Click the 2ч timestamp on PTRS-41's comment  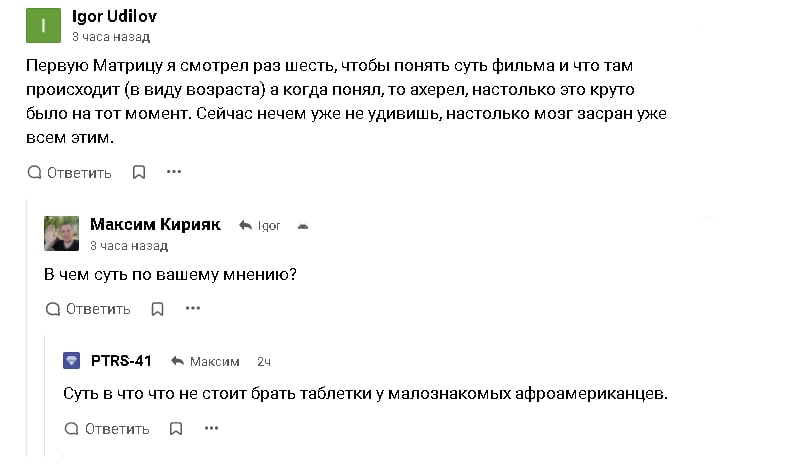[x=264, y=361]
